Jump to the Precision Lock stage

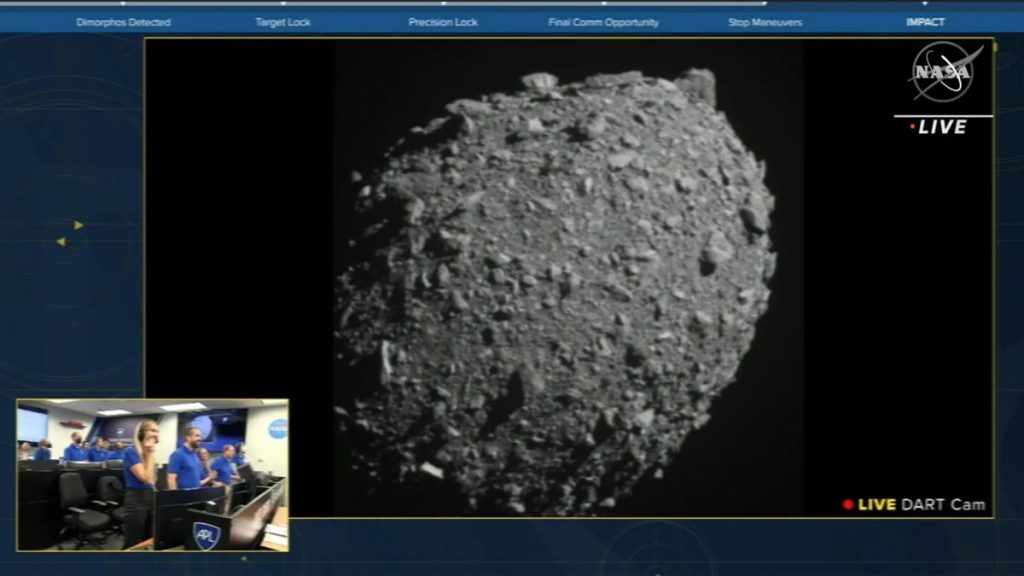(x=443, y=22)
